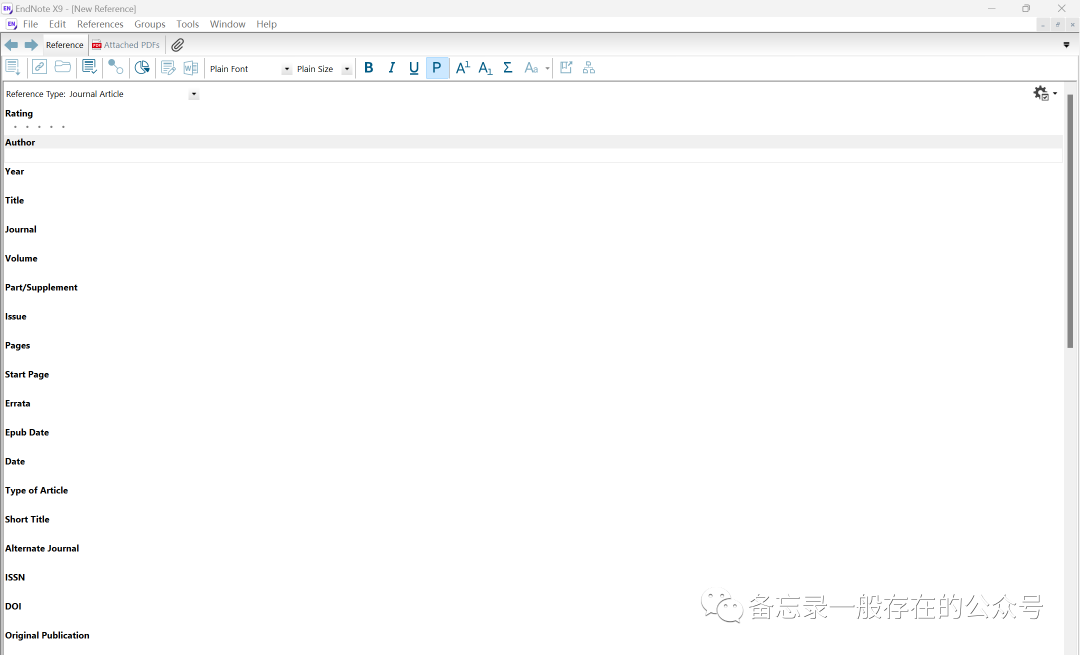Apply italic formatting

tap(391, 67)
